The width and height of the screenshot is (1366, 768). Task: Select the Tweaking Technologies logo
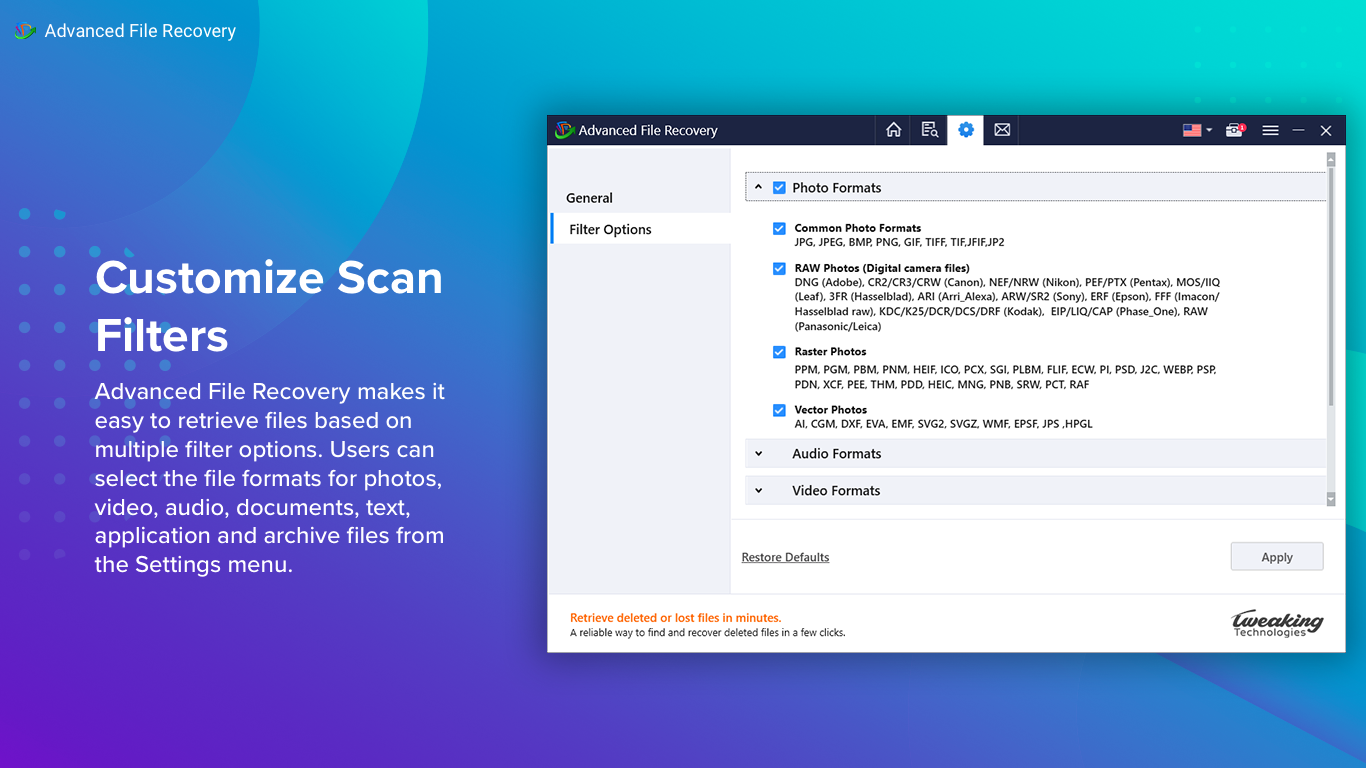[1277, 623]
